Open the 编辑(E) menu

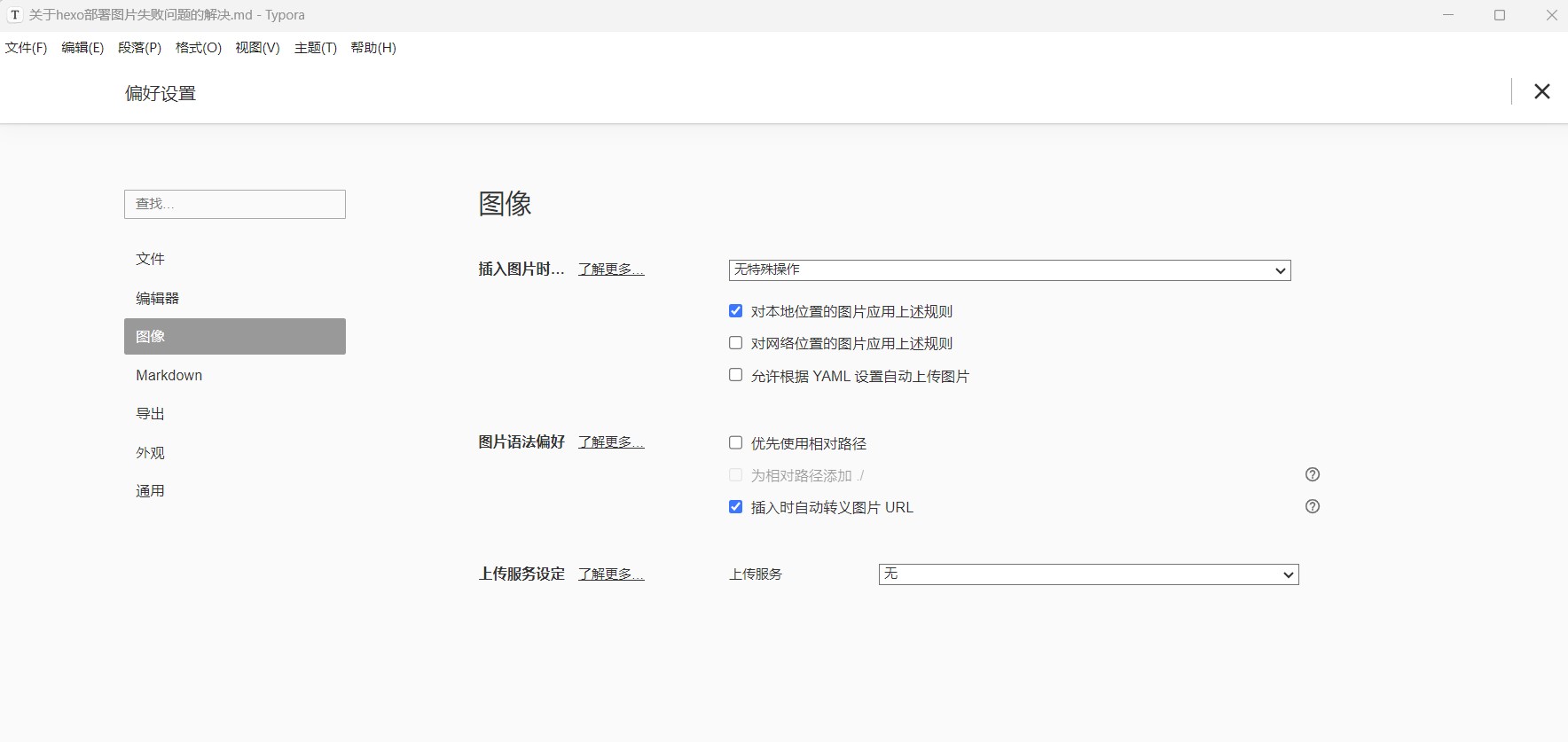tap(82, 48)
